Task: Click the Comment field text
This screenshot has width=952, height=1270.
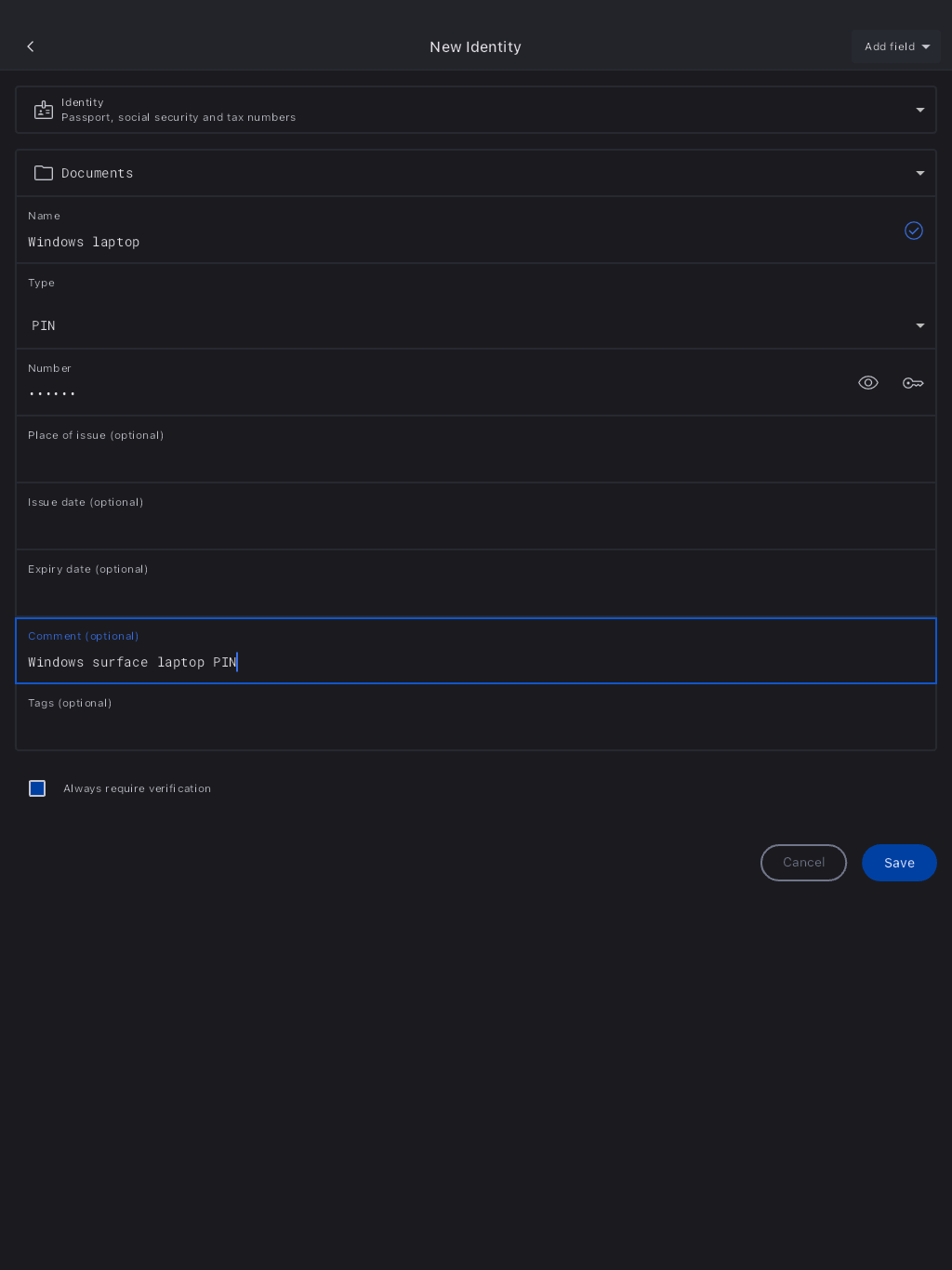Action: tap(132, 662)
